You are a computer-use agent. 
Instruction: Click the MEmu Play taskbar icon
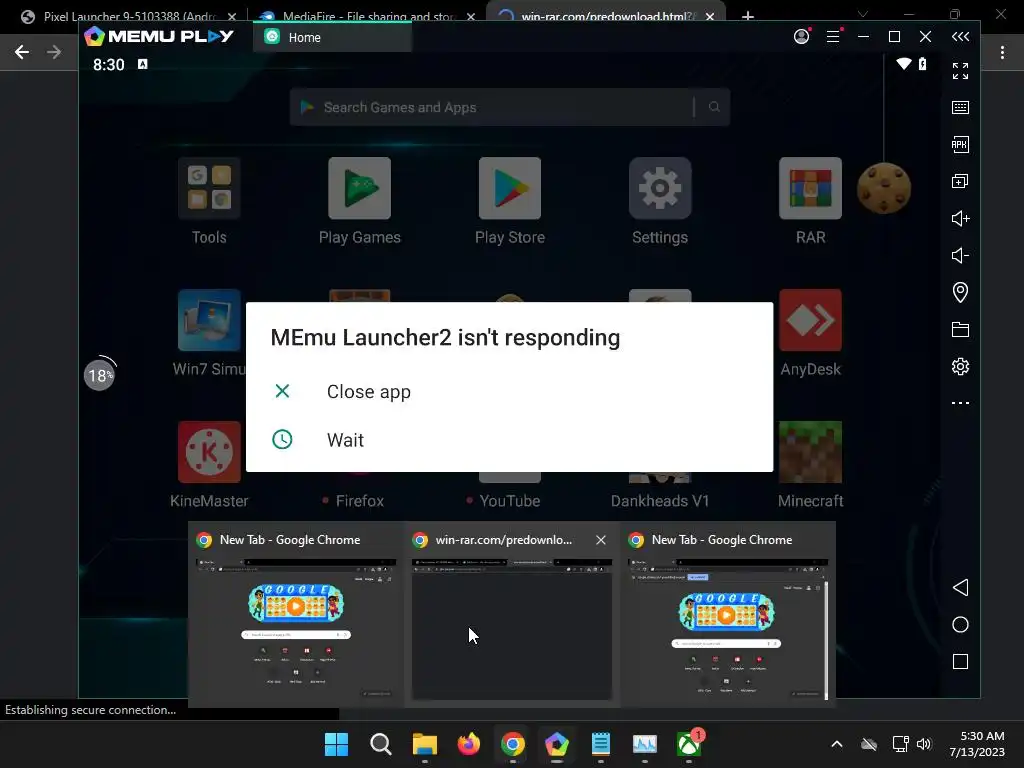click(556, 744)
